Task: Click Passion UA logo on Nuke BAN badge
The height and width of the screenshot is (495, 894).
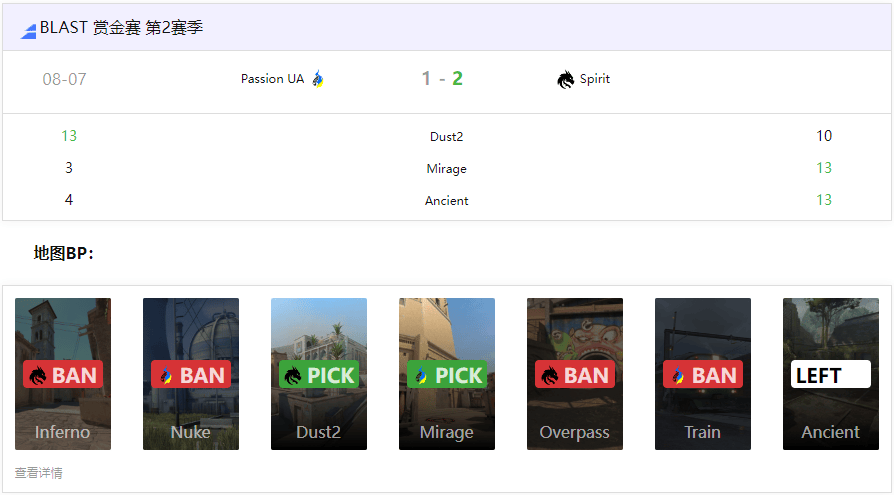Action: point(165,375)
